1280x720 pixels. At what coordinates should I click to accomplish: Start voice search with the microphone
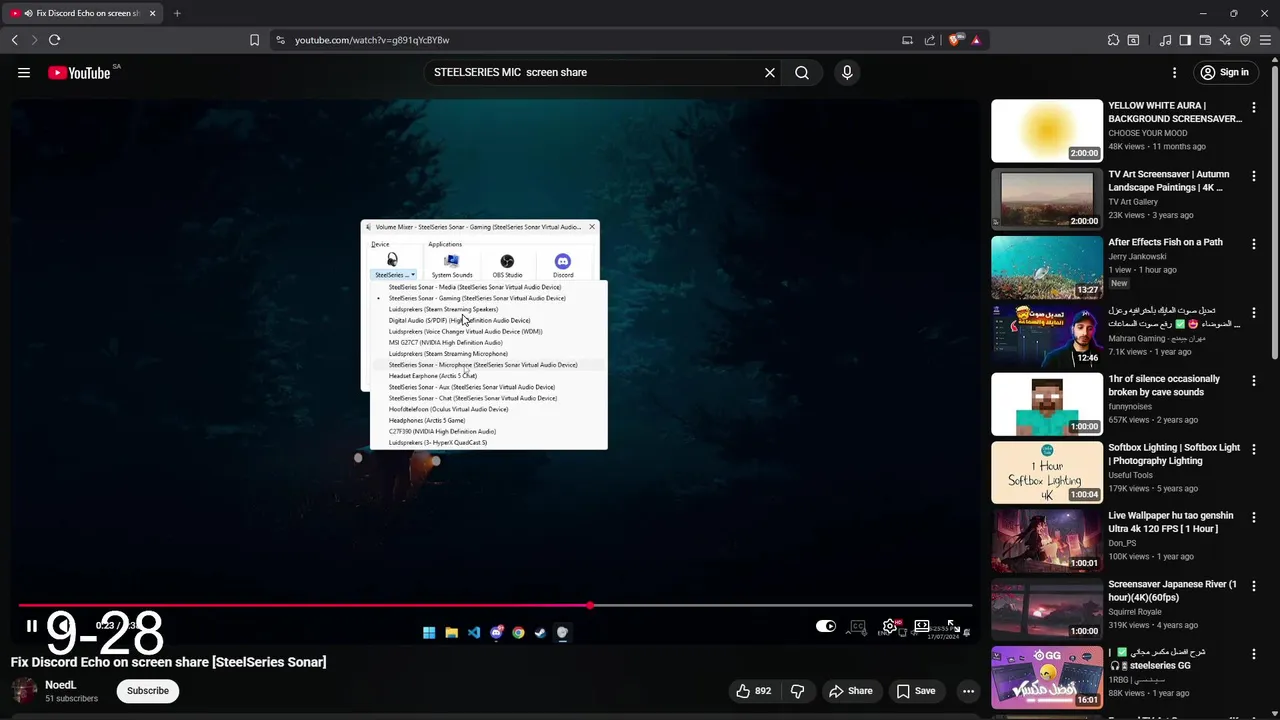click(x=847, y=72)
